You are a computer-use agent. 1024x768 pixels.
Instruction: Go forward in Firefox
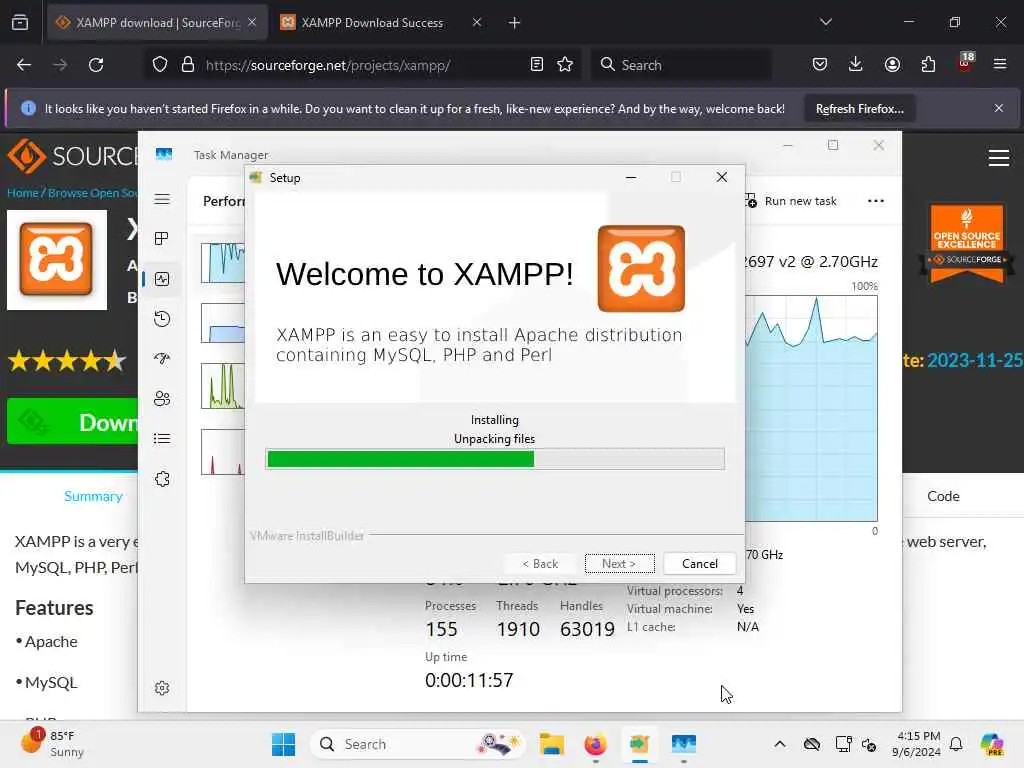60,65
